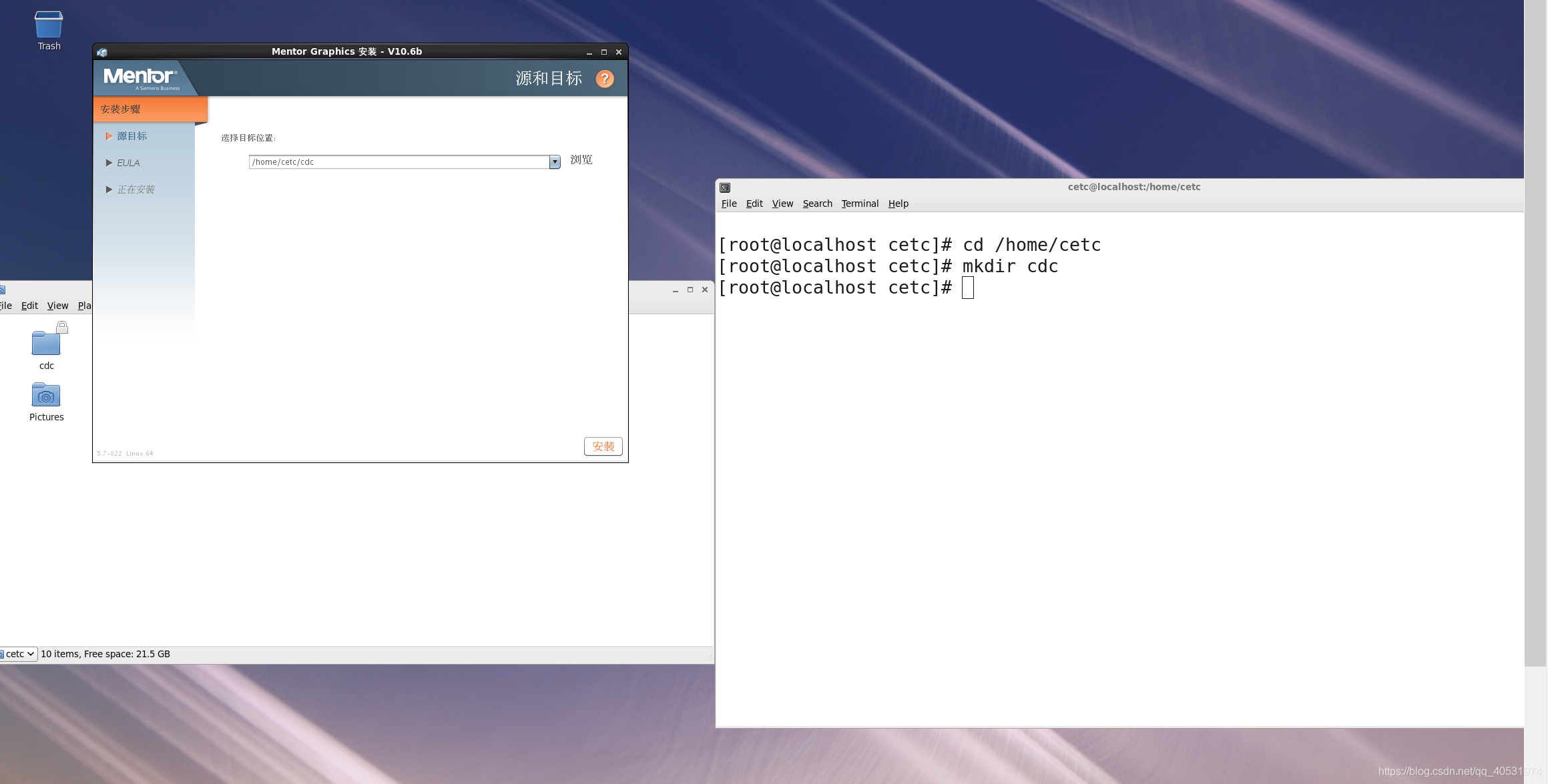Click the 选择目标位置 label
The height and width of the screenshot is (784, 1548).
[x=248, y=138]
